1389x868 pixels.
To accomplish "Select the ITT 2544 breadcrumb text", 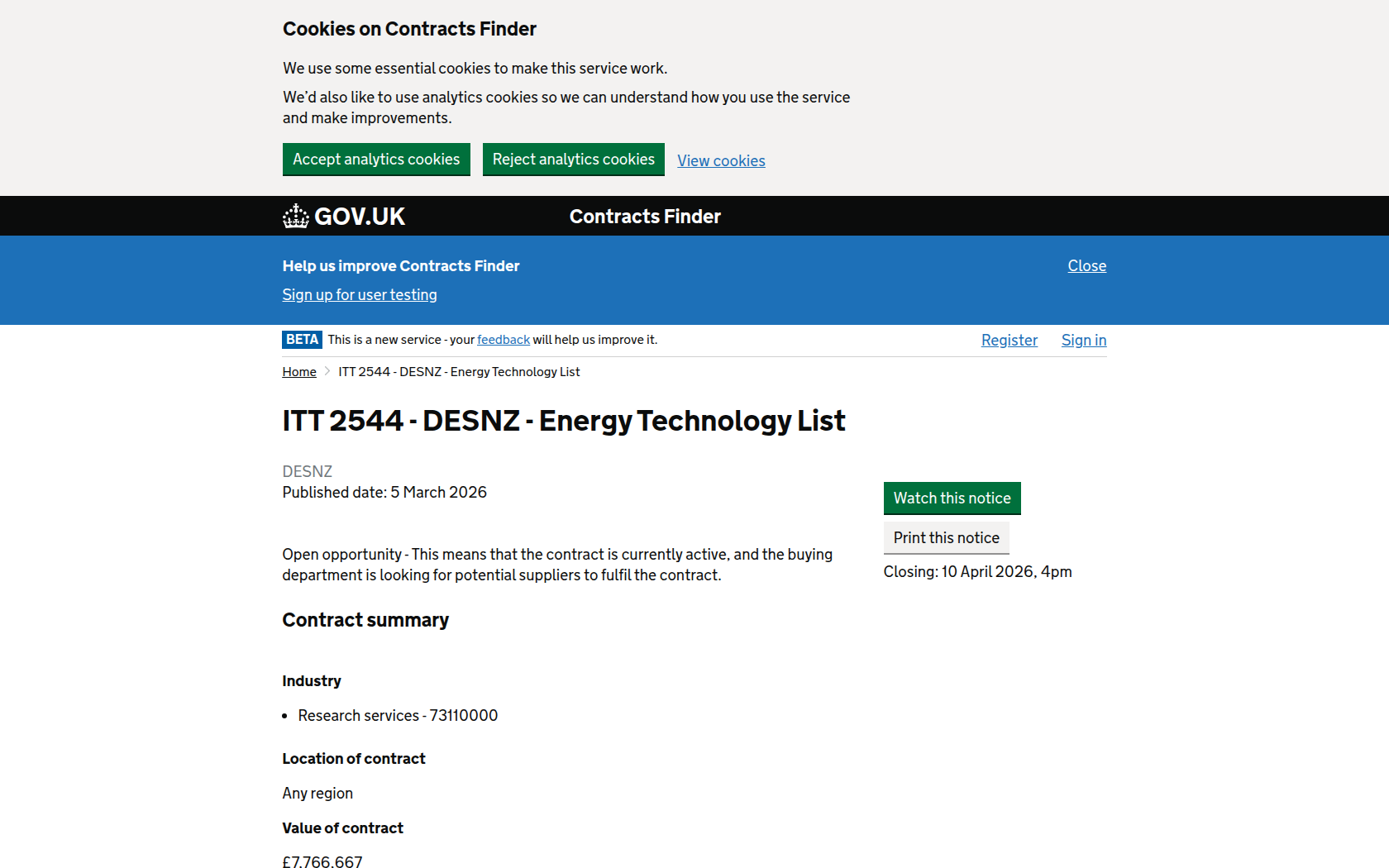I will 459,372.
